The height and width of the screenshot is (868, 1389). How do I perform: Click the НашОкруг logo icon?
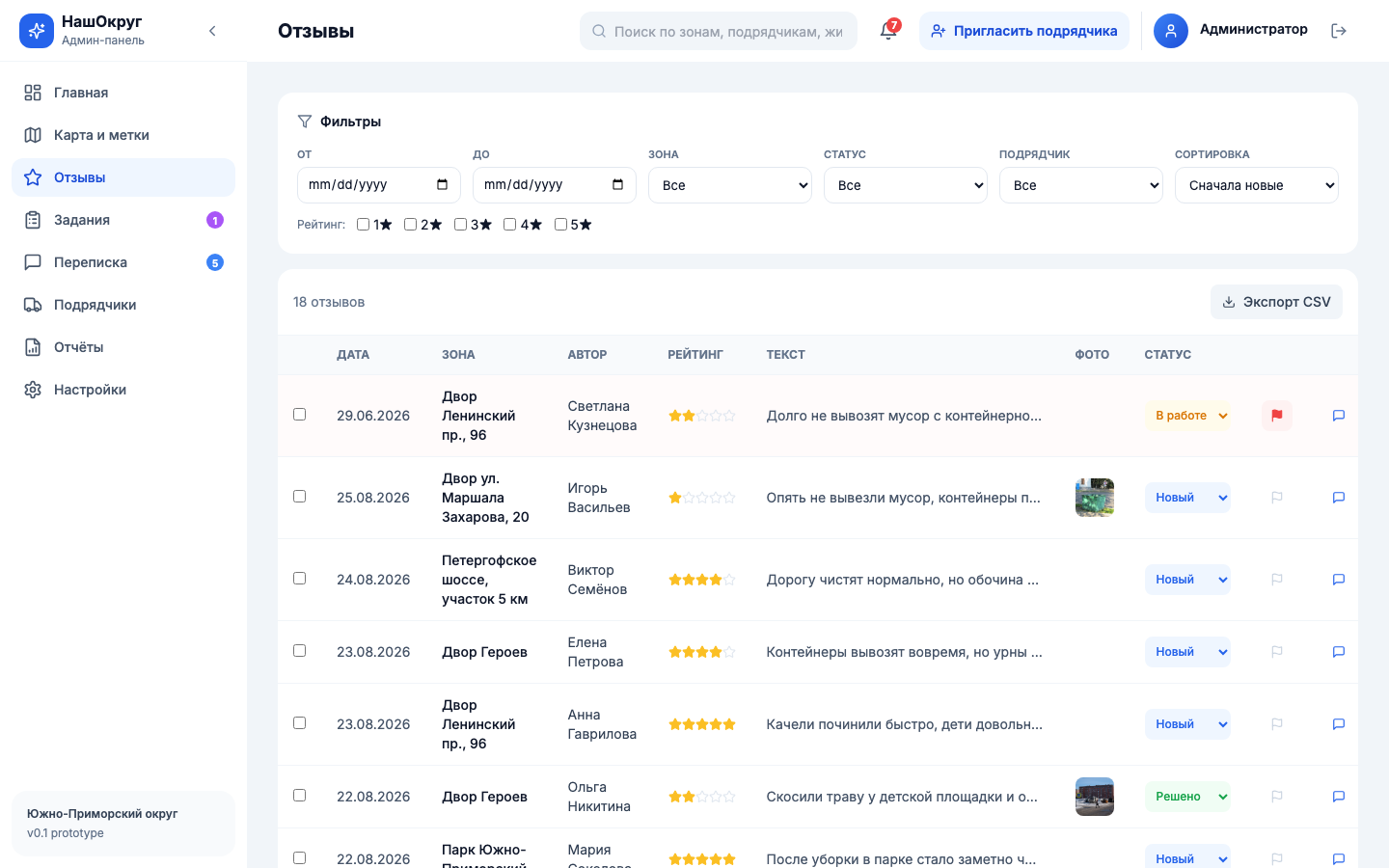pos(37,31)
